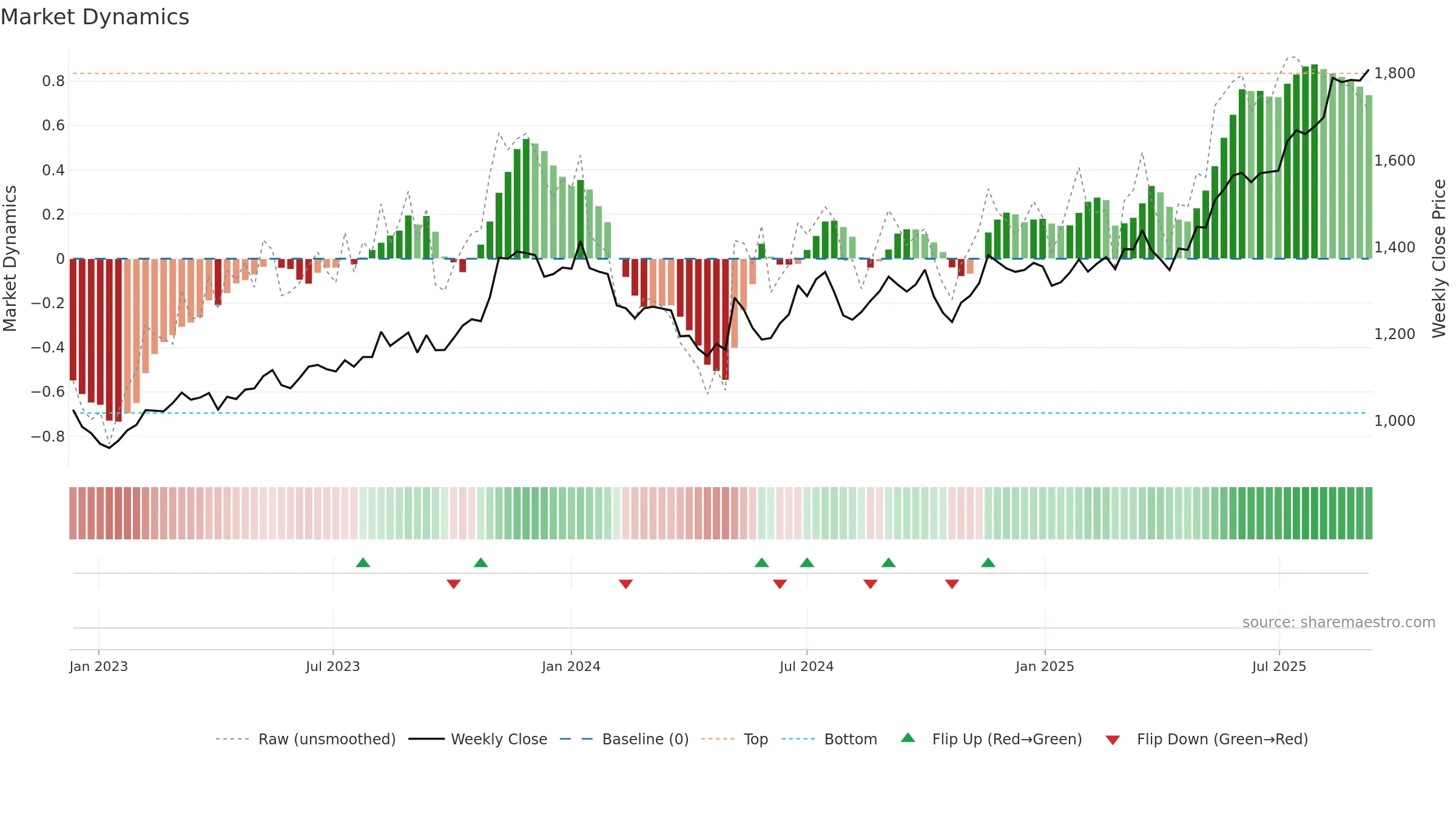Click the Jul 2024 x-axis label
1456x819 pixels.
pyautogui.click(x=806, y=666)
